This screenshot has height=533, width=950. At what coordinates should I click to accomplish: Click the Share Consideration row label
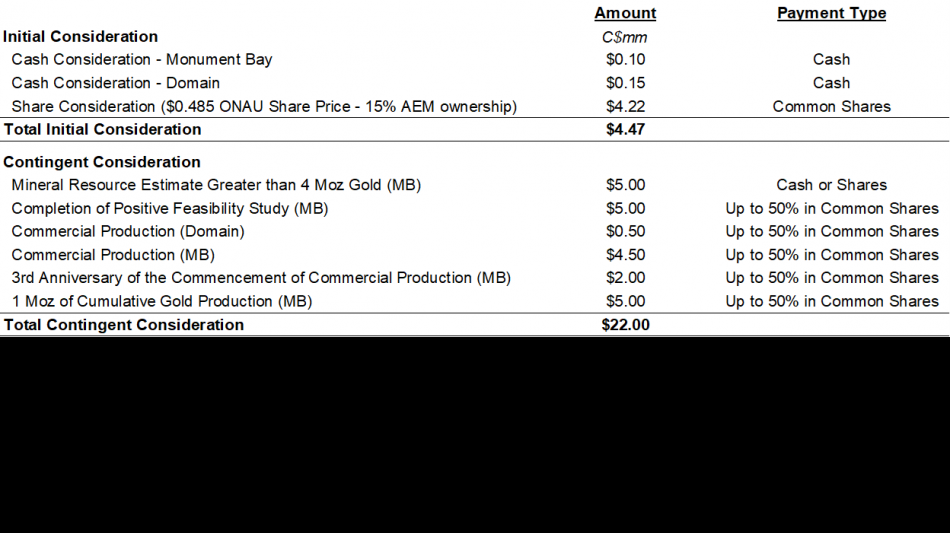[x=264, y=106]
